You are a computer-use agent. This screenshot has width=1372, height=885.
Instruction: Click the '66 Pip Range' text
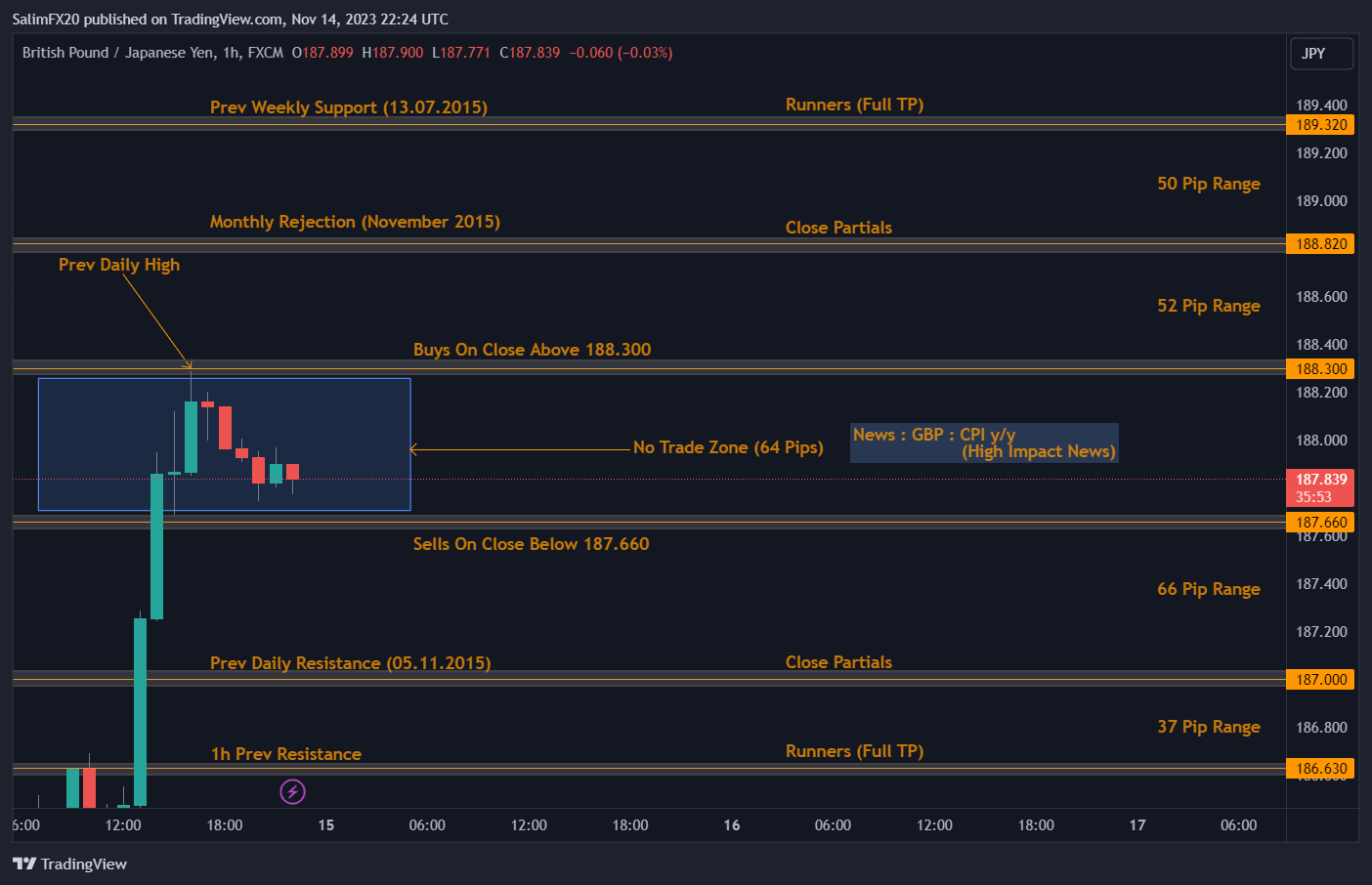coord(1209,589)
